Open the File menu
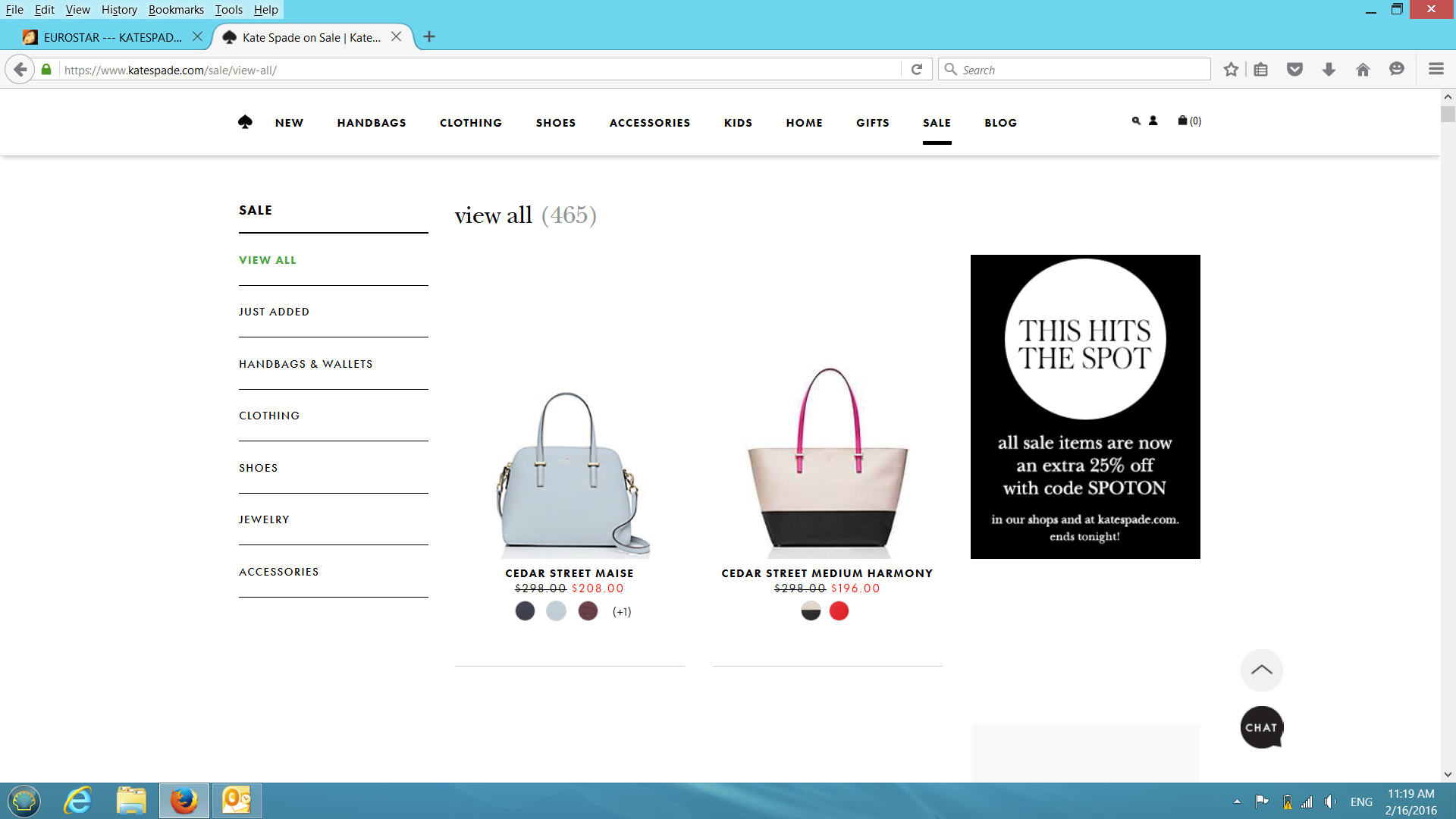The image size is (1456, 819). pyautogui.click(x=14, y=10)
